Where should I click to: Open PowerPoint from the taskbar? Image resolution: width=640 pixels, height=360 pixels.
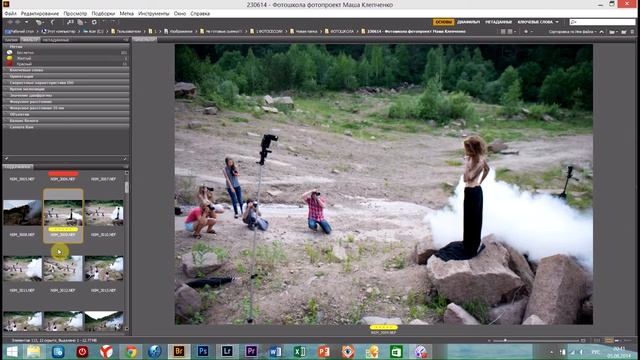pyautogui.click(x=324, y=351)
